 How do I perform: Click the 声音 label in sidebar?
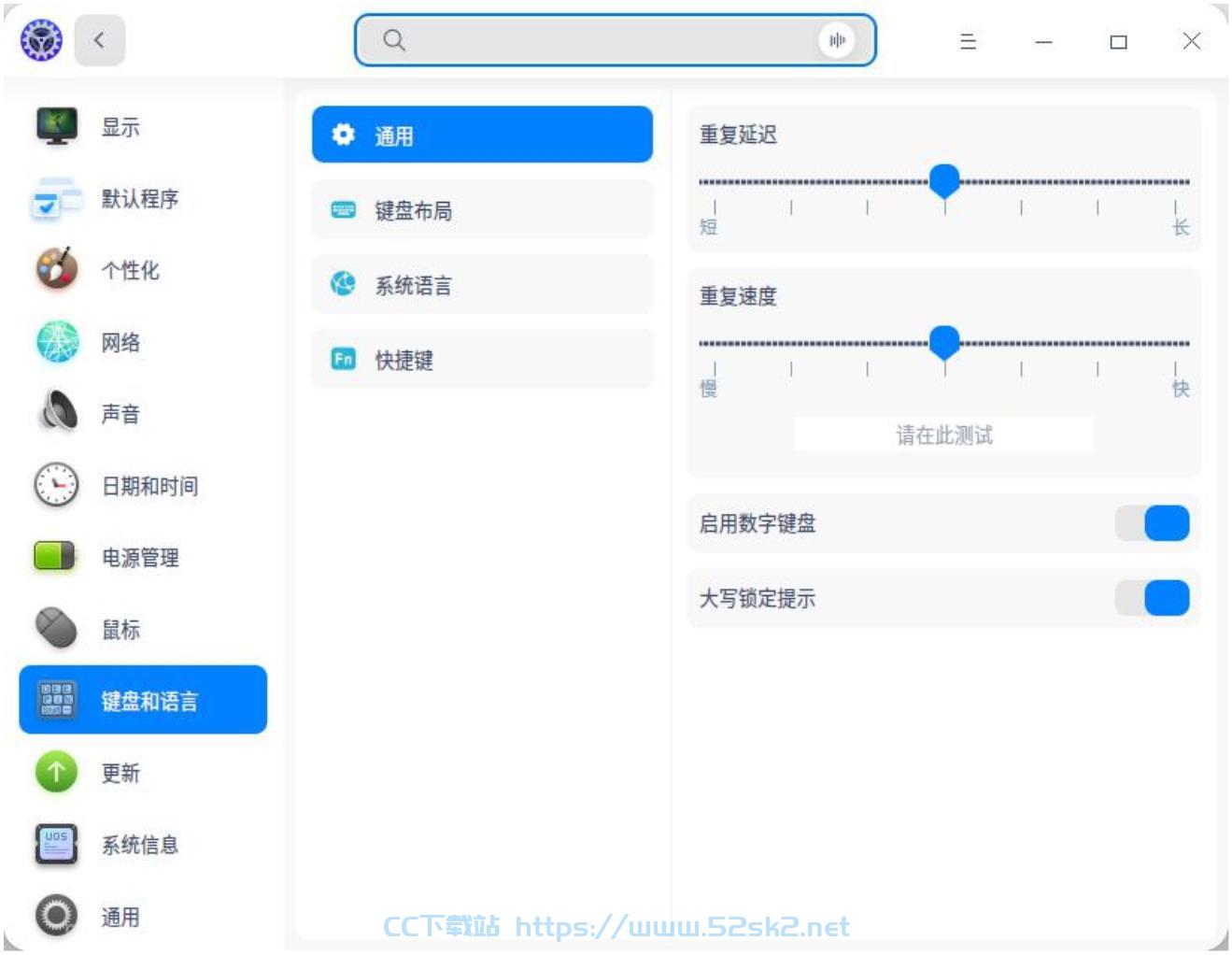click(120, 414)
